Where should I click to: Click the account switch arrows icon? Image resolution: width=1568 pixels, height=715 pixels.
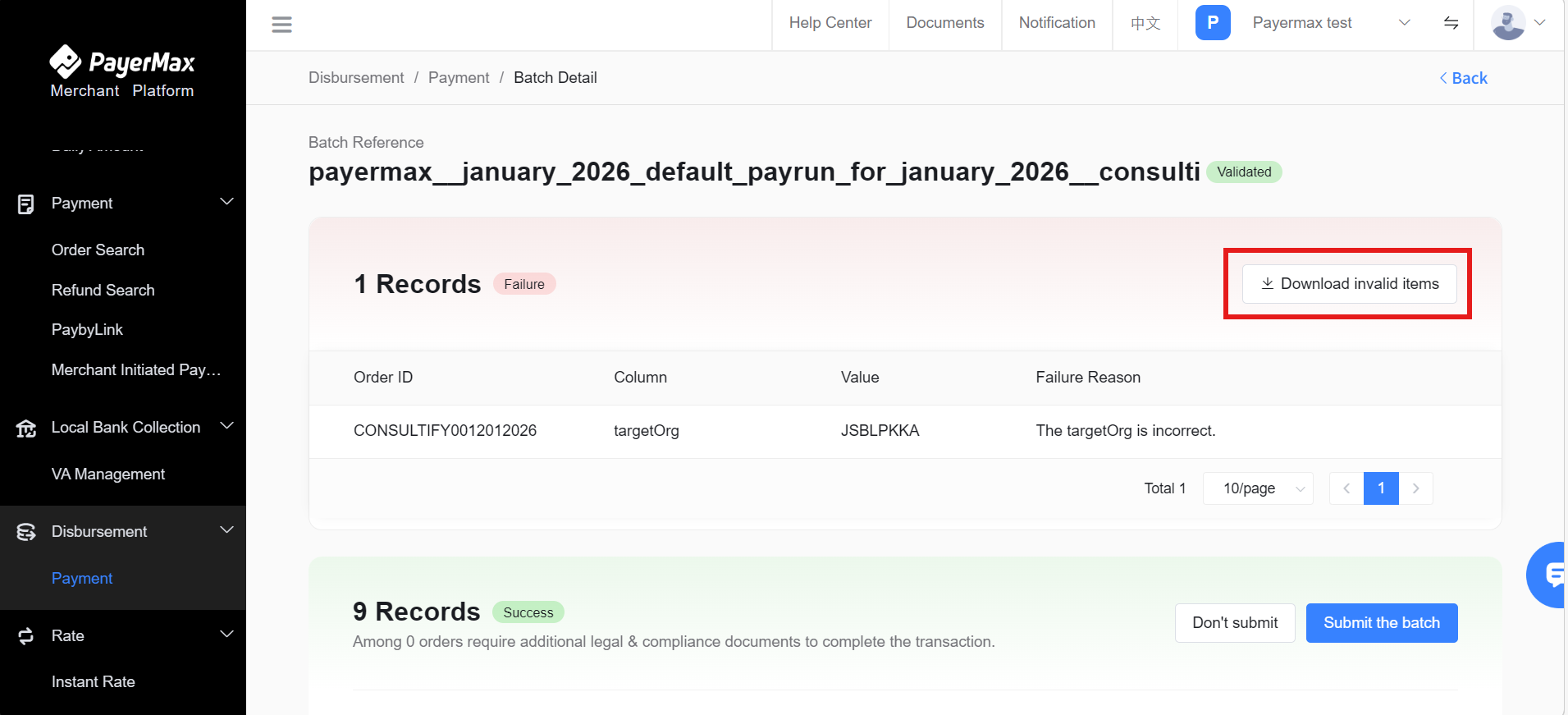click(x=1451, y=23)
